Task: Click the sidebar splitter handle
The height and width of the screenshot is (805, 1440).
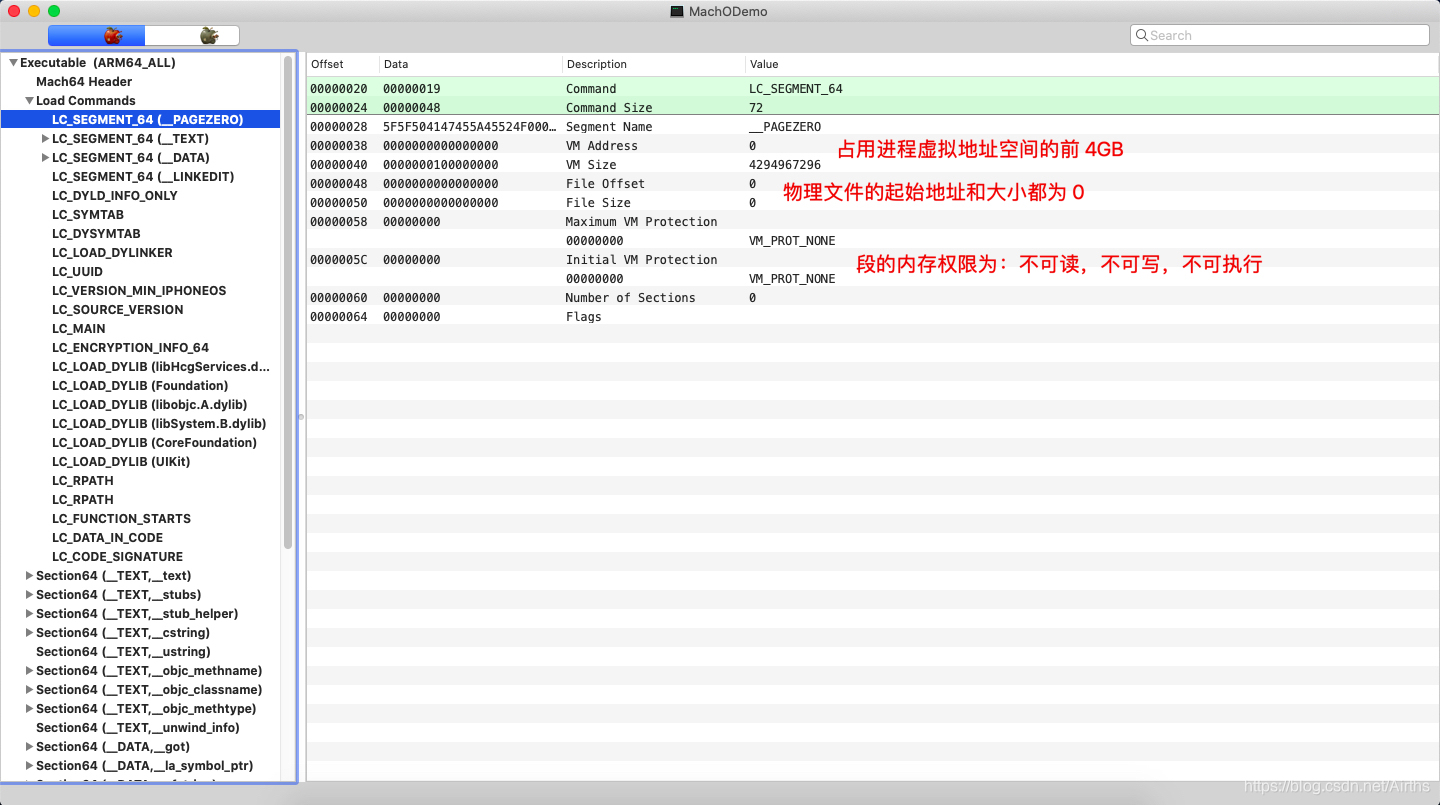Action: (301, 416)
